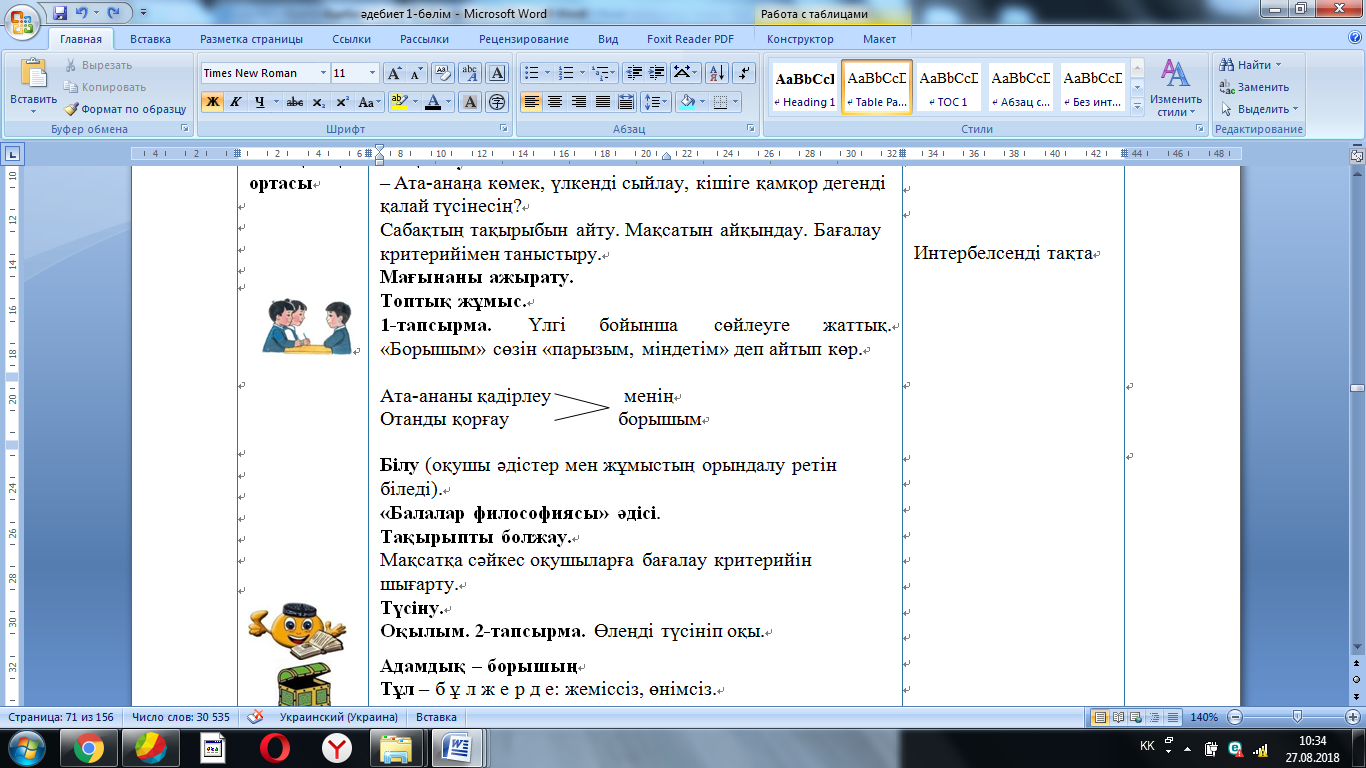Screen dimensions: 1366x768
Task: Click the Redo icon in quick access toolbar
Action: tap(113, 13)
